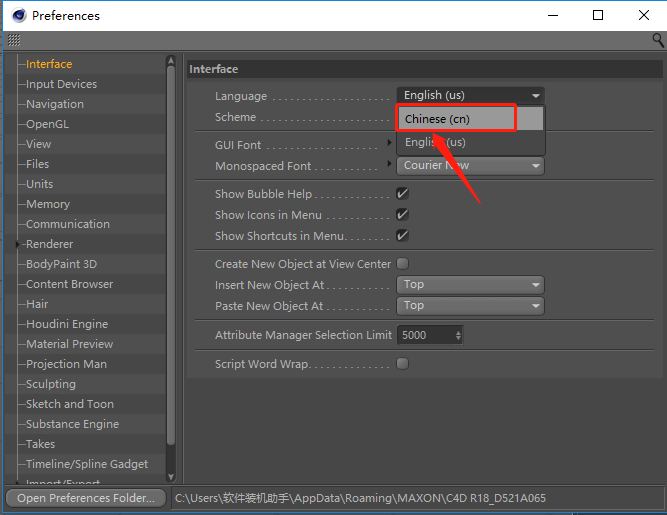Select Navigation category
This screenshot has width=667, height=515.
coord(55,104)
